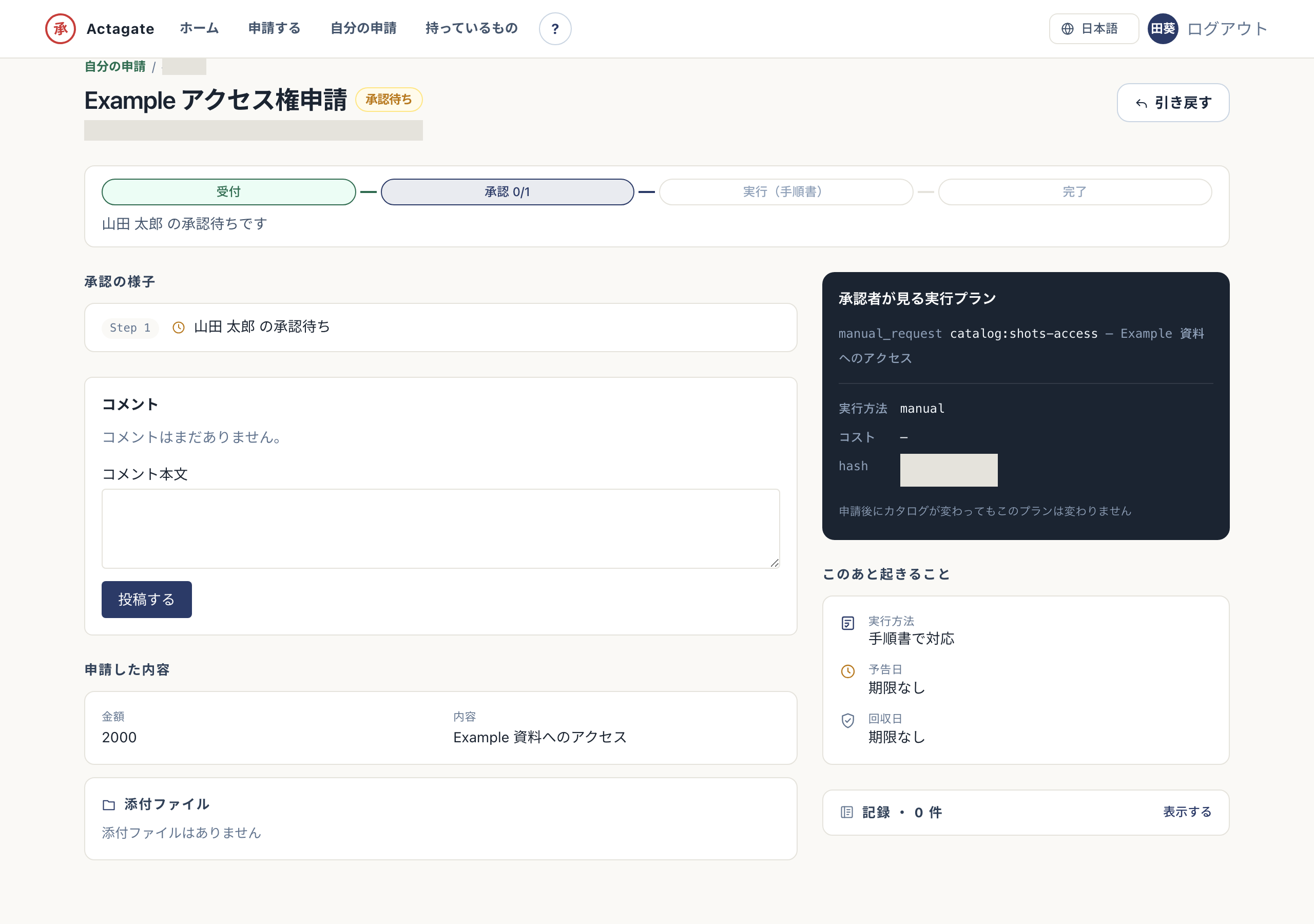Open the 日本語 language dropdown
The width and height of the screenshot is (1314, 924).
[x=1093, y=29]
